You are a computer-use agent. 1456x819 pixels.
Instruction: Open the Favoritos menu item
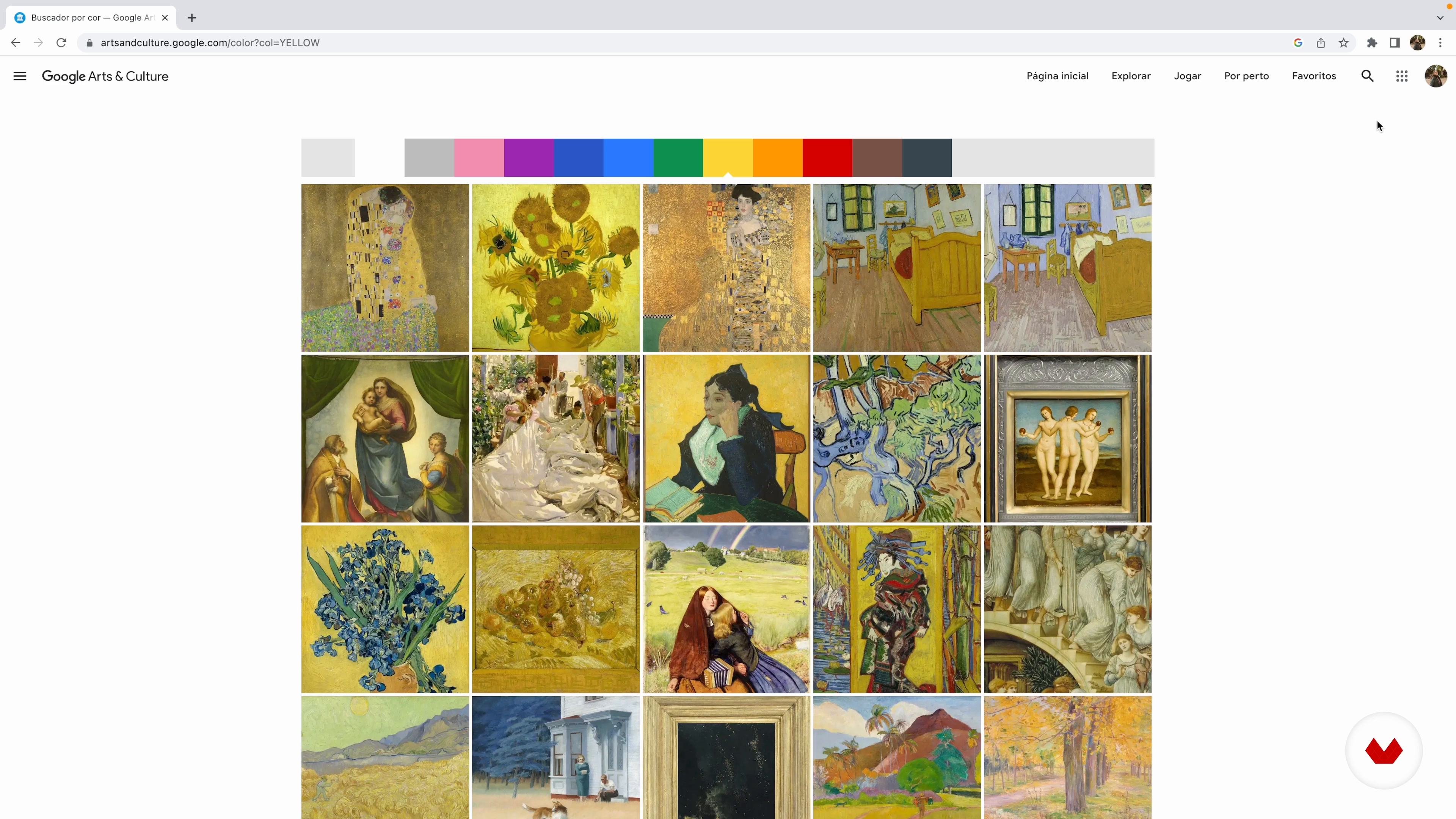(x=1314, y=76)
